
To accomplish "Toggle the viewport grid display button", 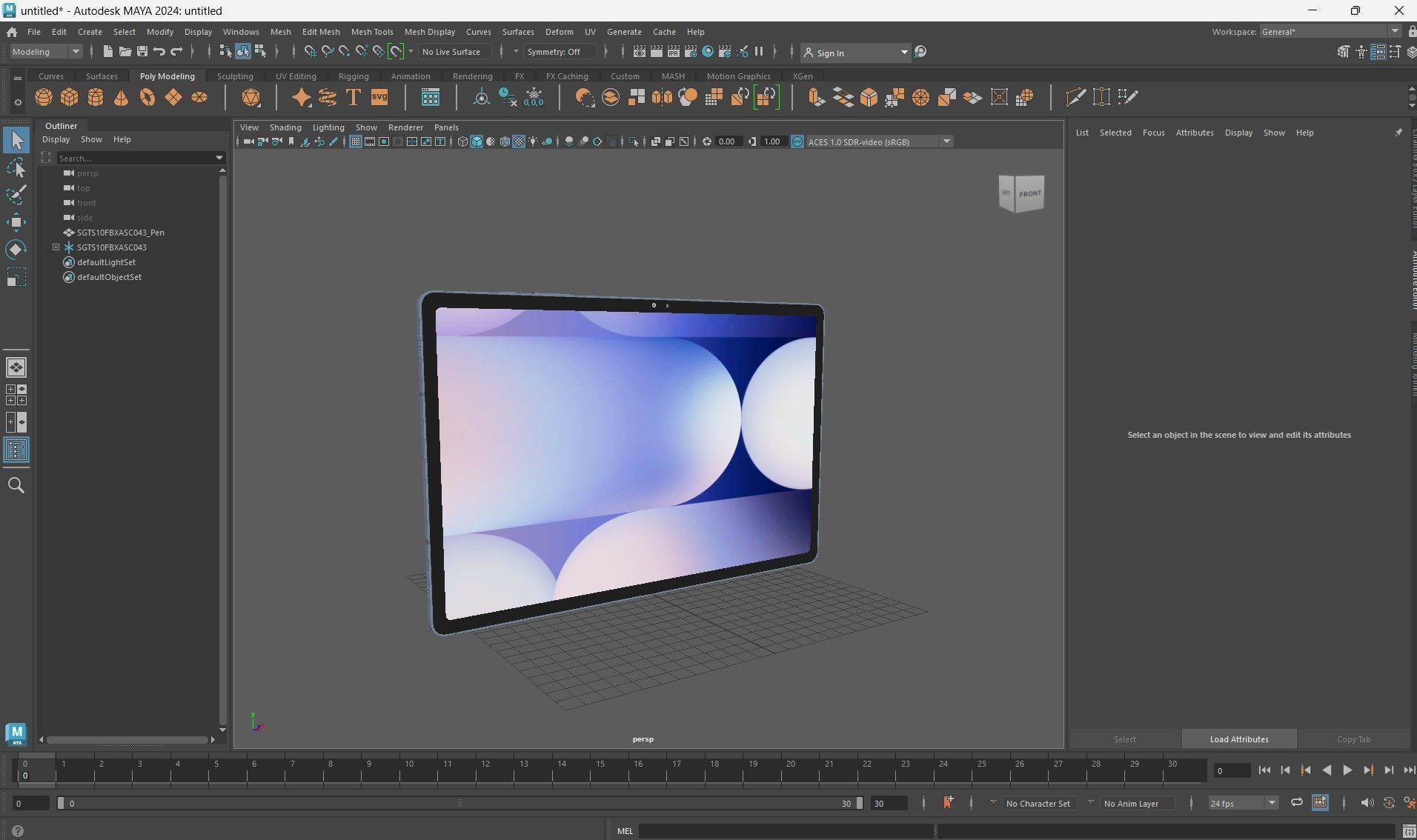I will point(356,141).
